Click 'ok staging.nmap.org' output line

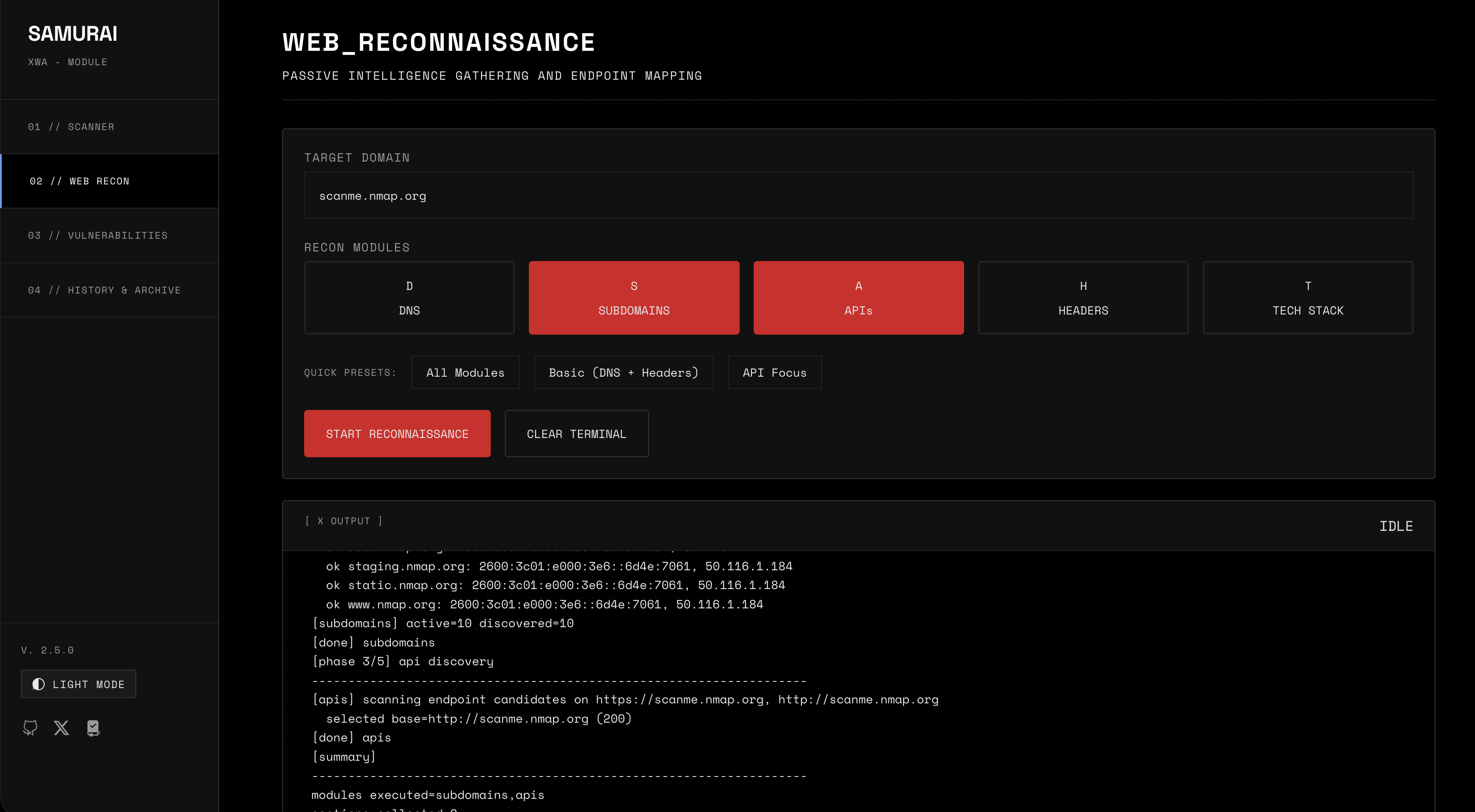560,566
